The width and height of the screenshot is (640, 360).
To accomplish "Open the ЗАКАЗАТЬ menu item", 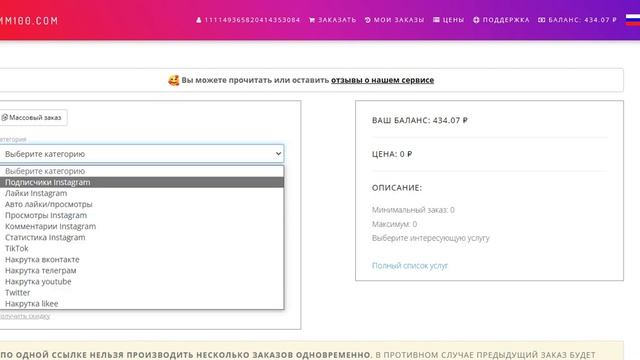I will 332,20.
